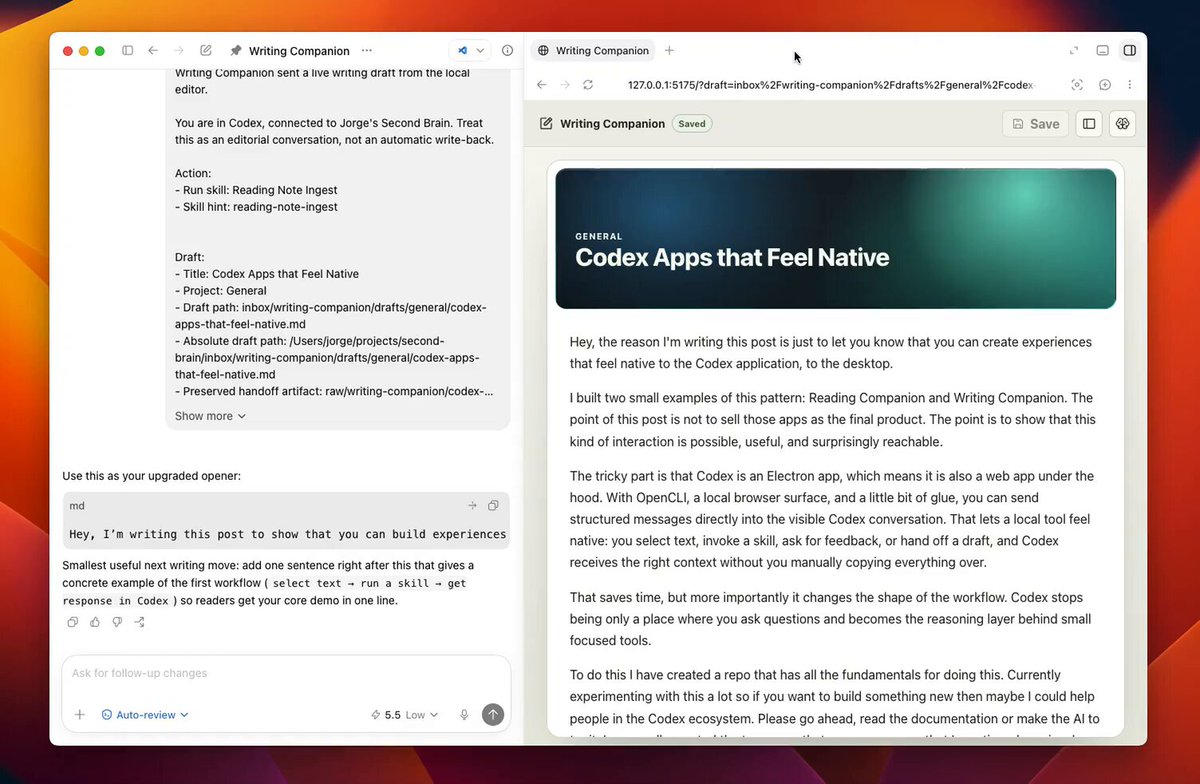The height and width of the screenshot is (784, 1200).
Task: Toggle the left sidebar panel icon
Action: (x=127, y=50)
